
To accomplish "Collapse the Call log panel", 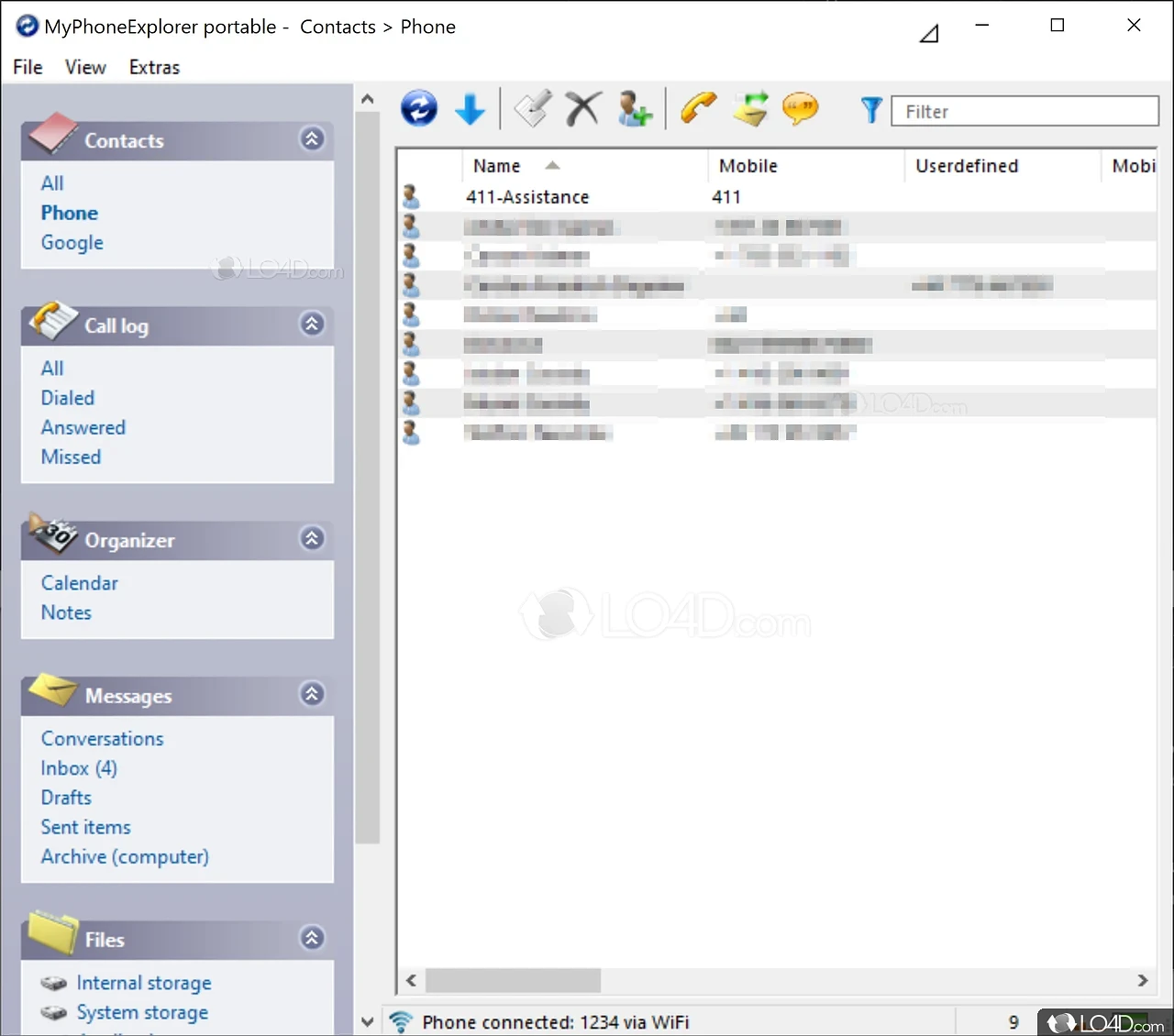I will (312, 325).
